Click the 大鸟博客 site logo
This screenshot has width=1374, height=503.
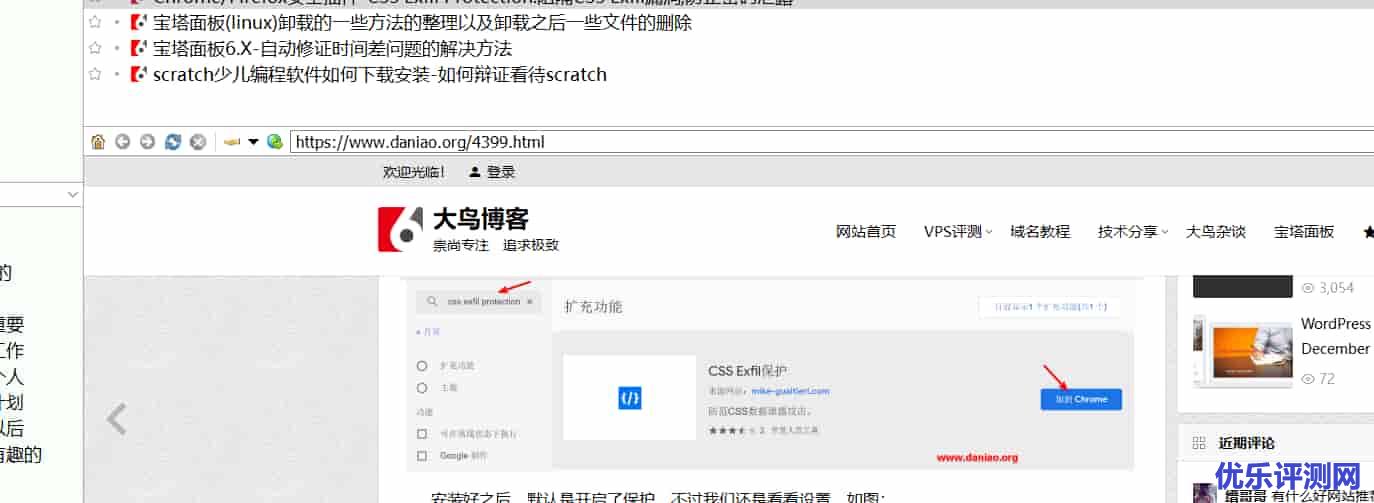point(468,229)
